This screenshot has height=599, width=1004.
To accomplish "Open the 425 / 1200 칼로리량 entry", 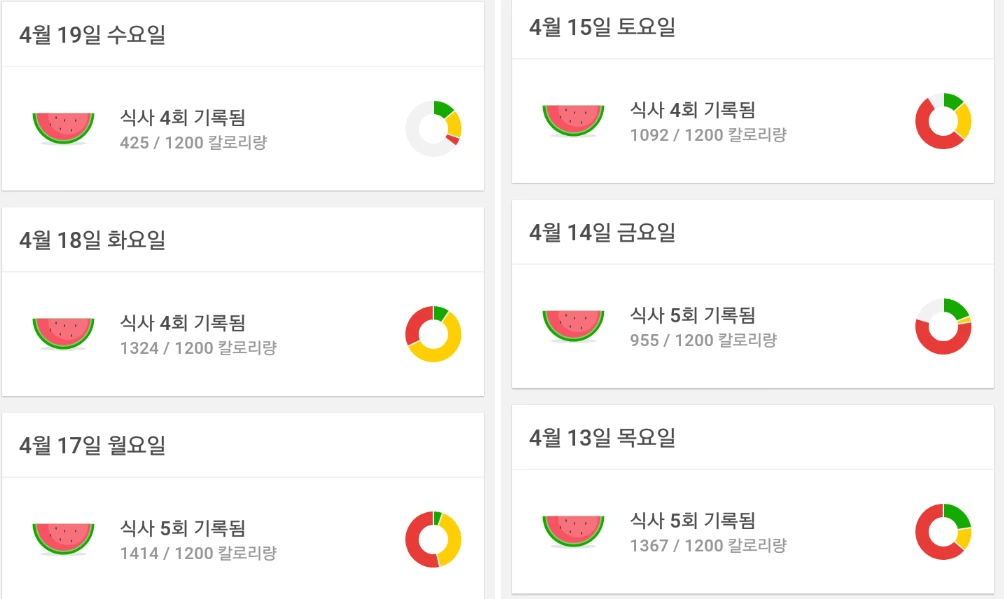I will 193,142.
